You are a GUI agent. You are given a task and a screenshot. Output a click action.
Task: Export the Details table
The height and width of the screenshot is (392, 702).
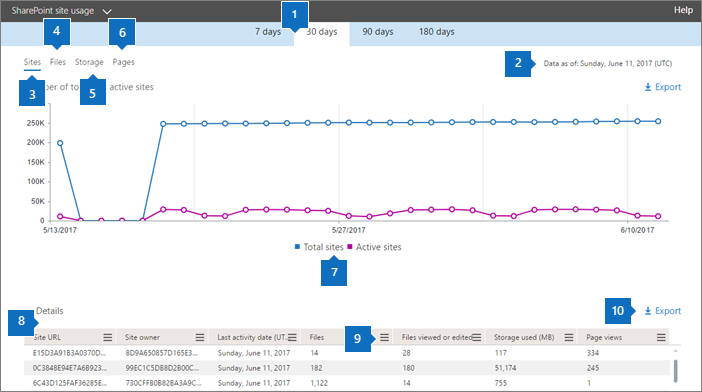click(663, 311)
